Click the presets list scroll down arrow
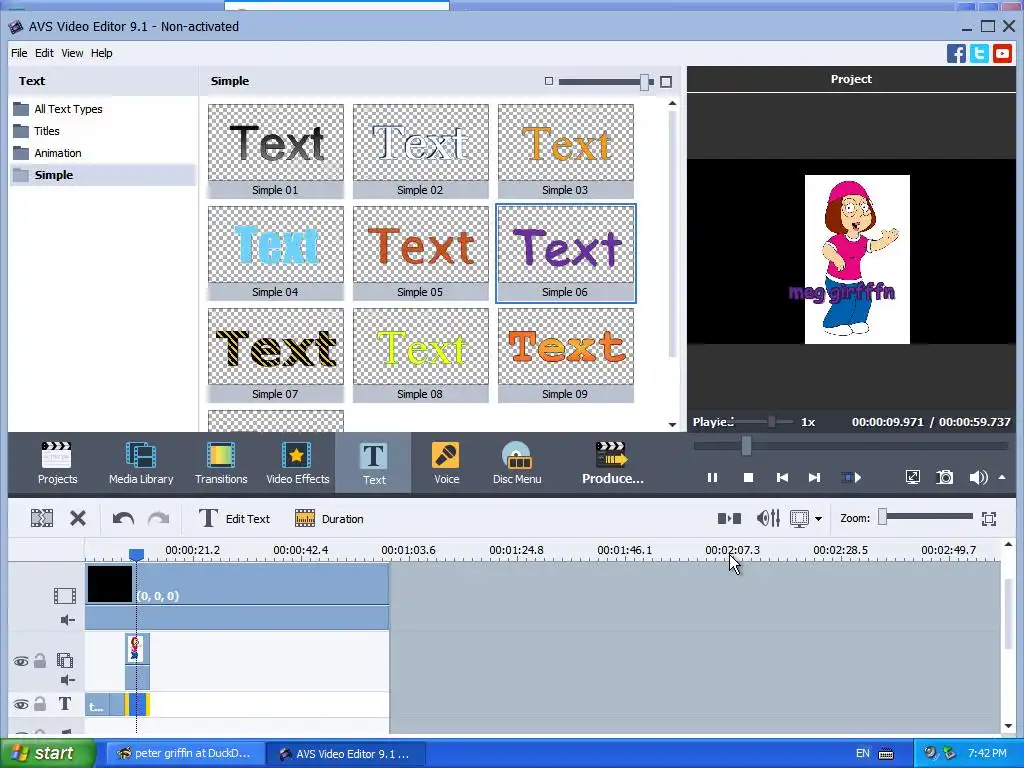 [x=673, y=424]
